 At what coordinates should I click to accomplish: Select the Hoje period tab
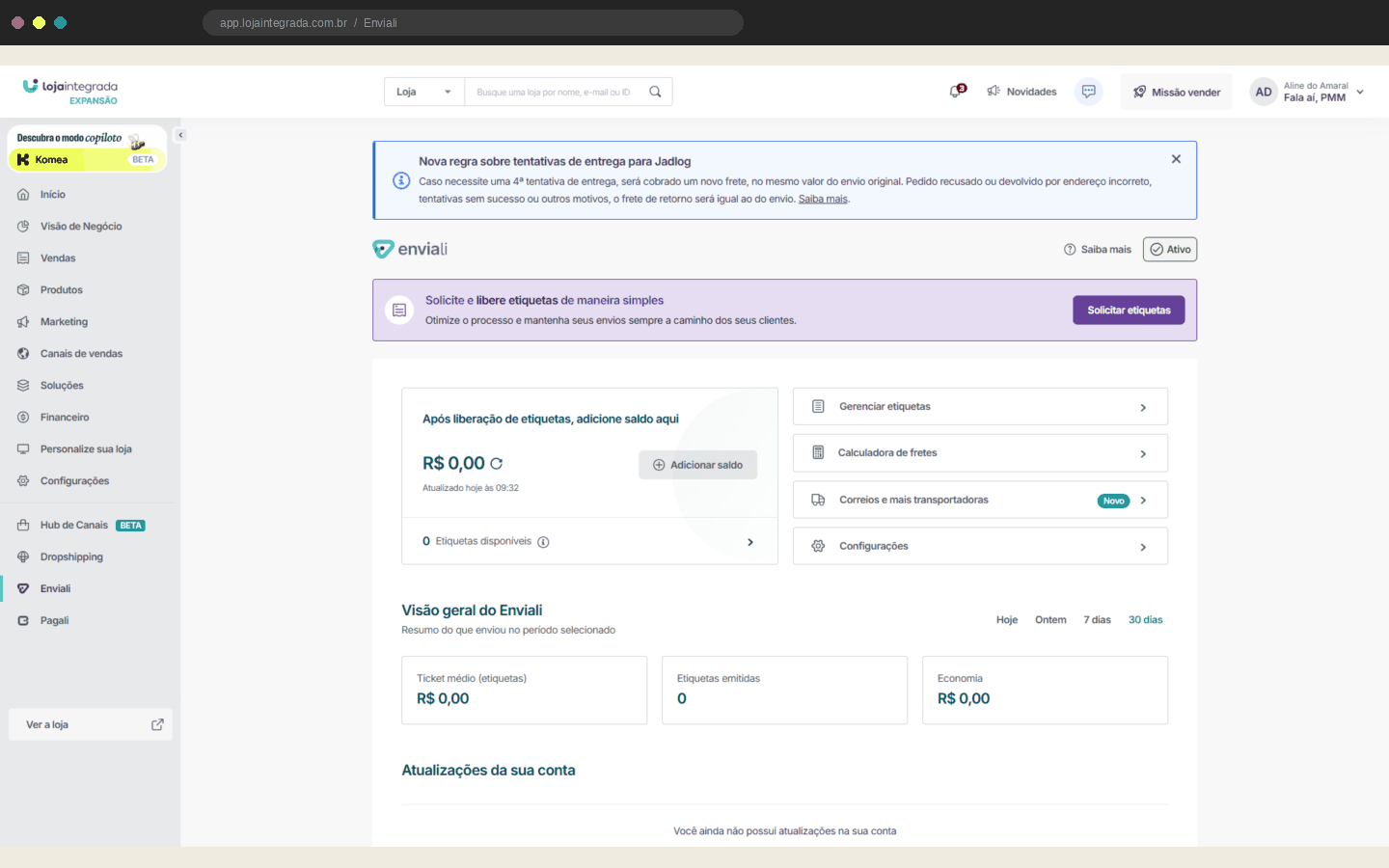click(x=1007, y=620)
